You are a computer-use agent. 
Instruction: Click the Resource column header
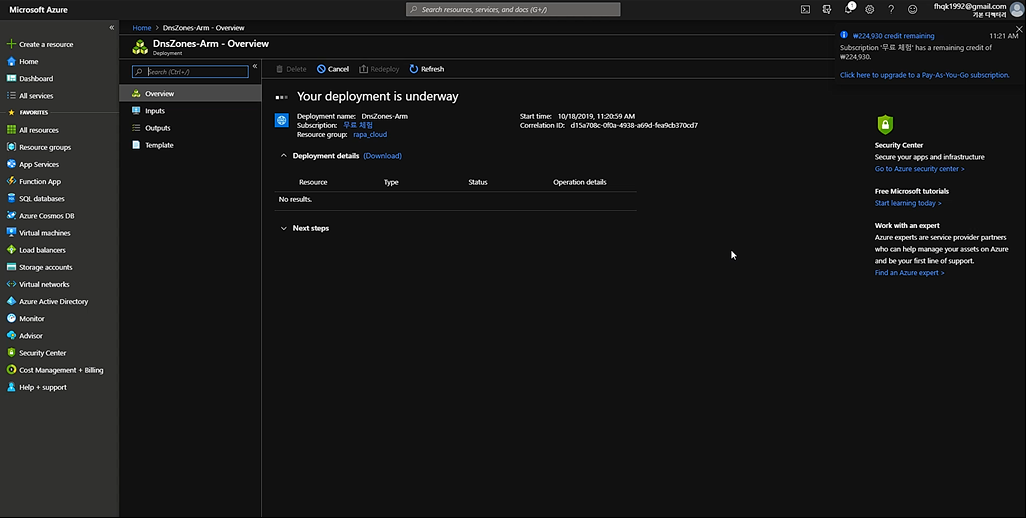click(x=313, y=182)
